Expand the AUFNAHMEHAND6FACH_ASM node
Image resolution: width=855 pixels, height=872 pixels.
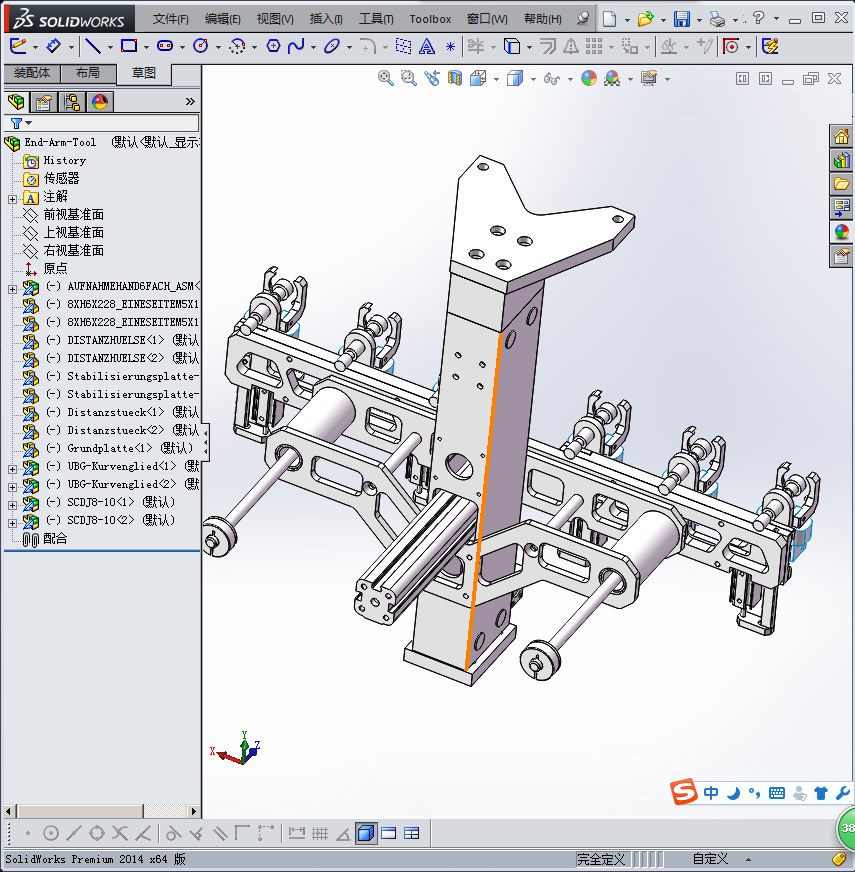(x=12, y=289)
